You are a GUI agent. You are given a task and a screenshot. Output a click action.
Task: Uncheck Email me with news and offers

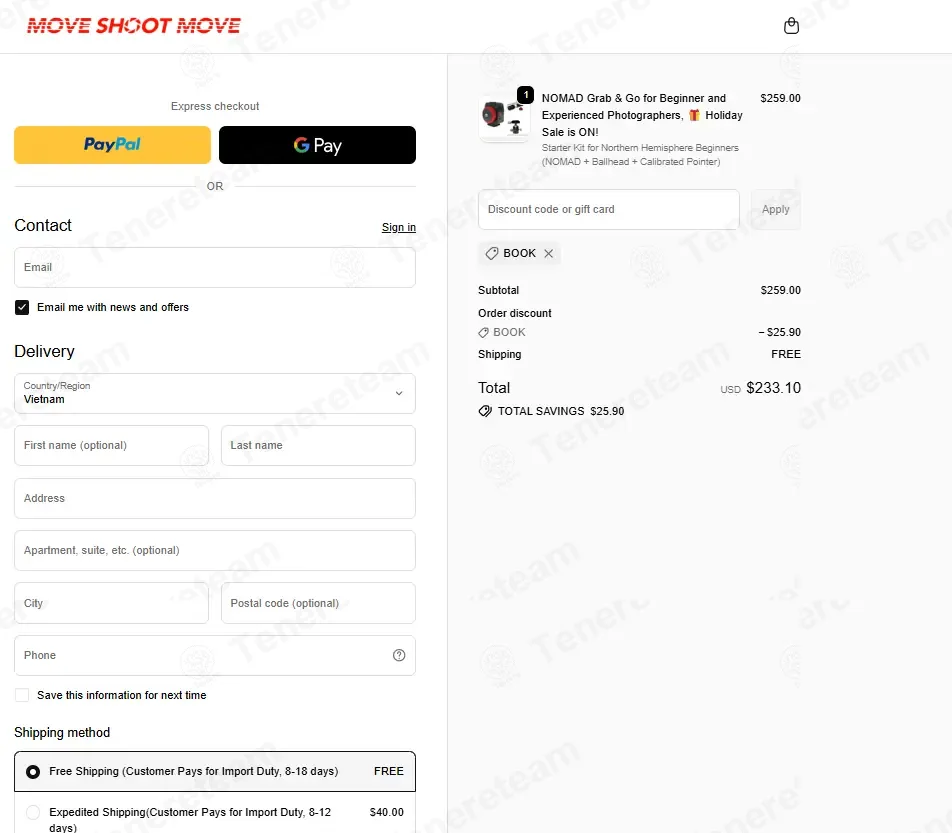pos(22,307)
